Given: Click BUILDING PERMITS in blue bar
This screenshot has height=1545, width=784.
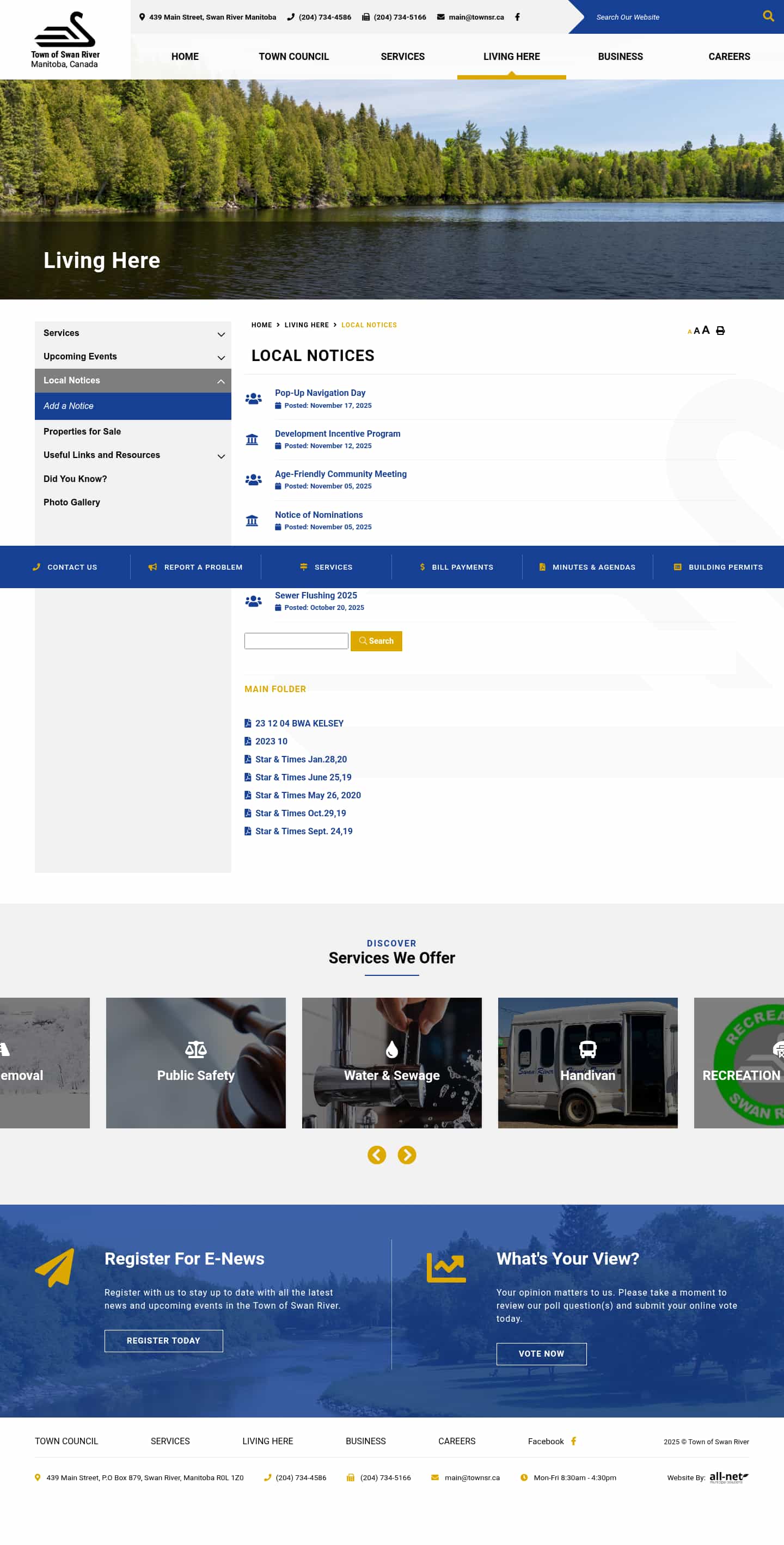Looking at the screenshot, I should tap(718, 567).
